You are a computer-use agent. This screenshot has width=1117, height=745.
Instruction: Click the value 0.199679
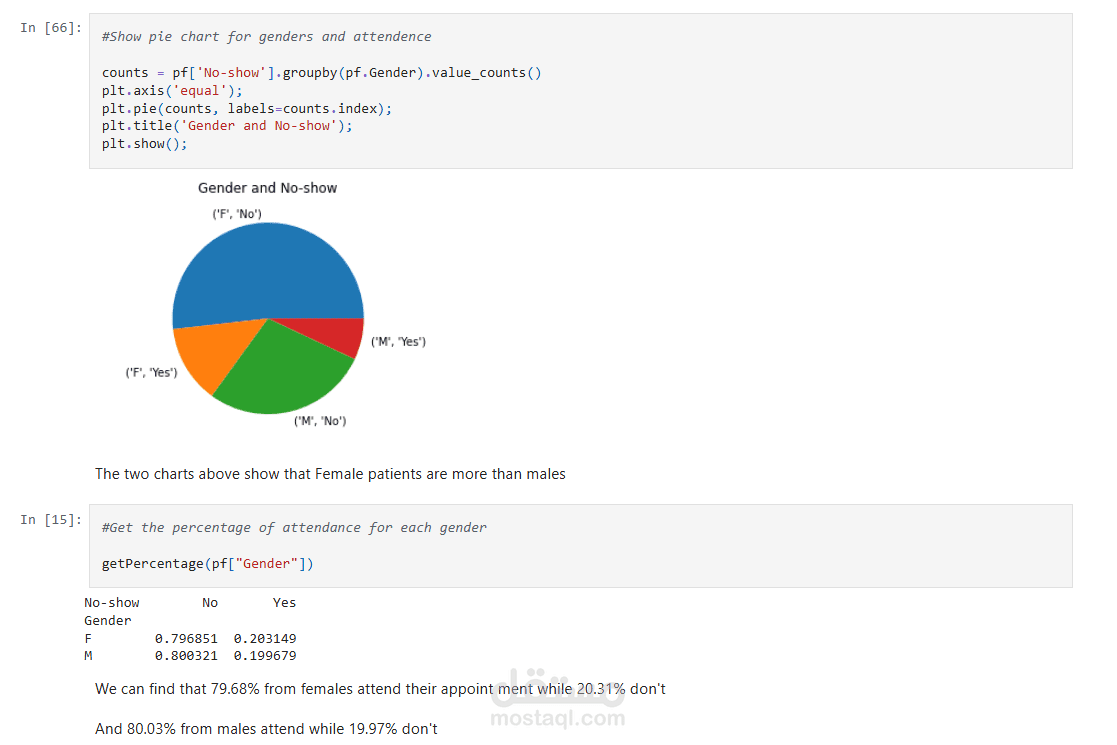(x=265, y=655)
